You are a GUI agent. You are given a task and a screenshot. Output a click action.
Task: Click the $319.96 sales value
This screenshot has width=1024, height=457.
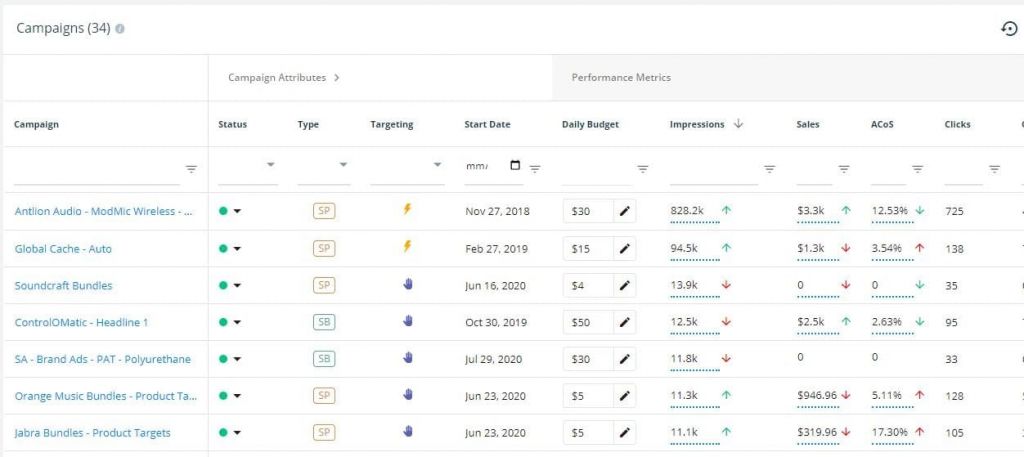point(818,432)
